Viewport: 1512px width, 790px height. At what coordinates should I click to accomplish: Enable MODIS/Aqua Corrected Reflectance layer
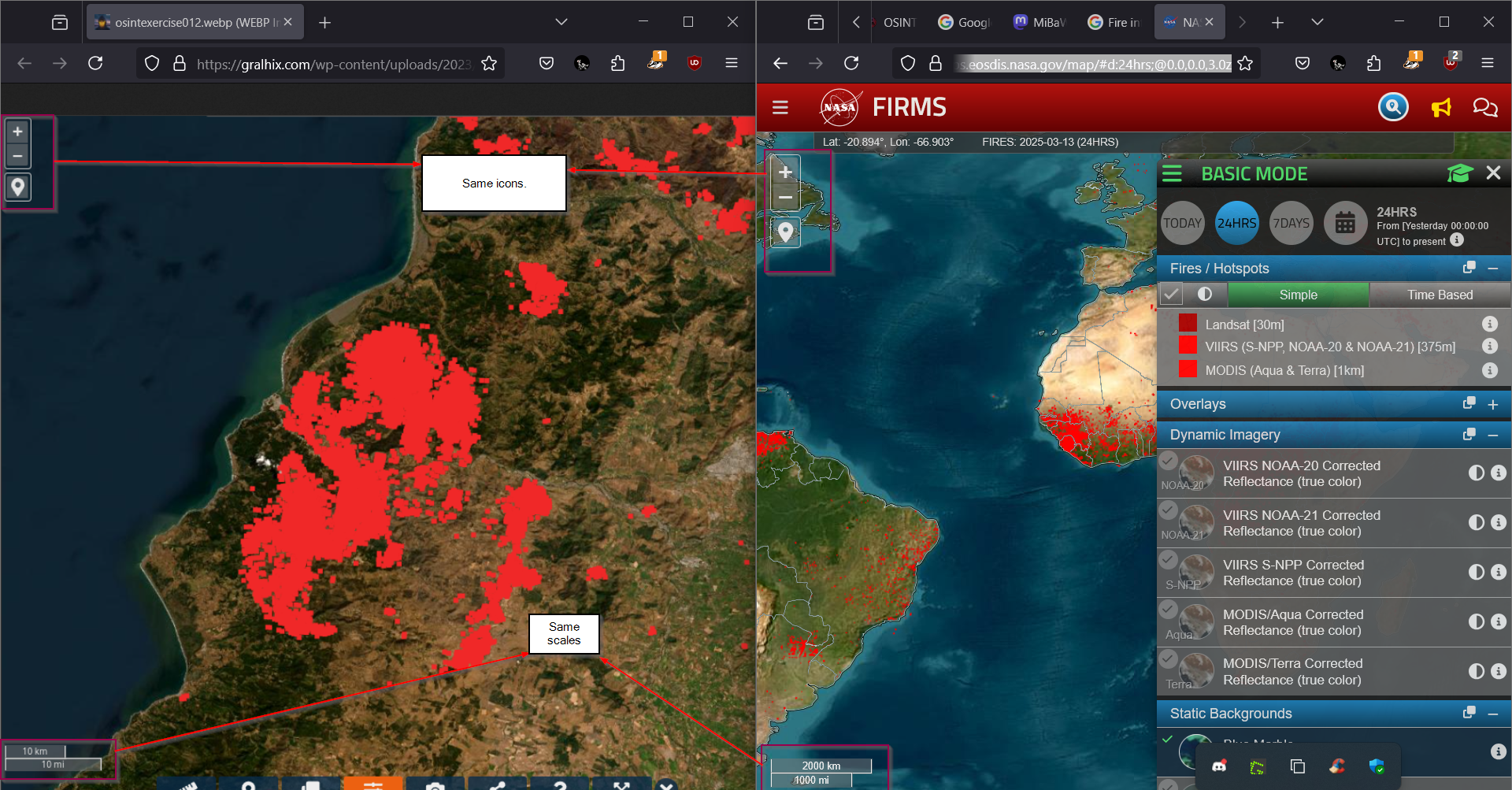point(1169,609)
